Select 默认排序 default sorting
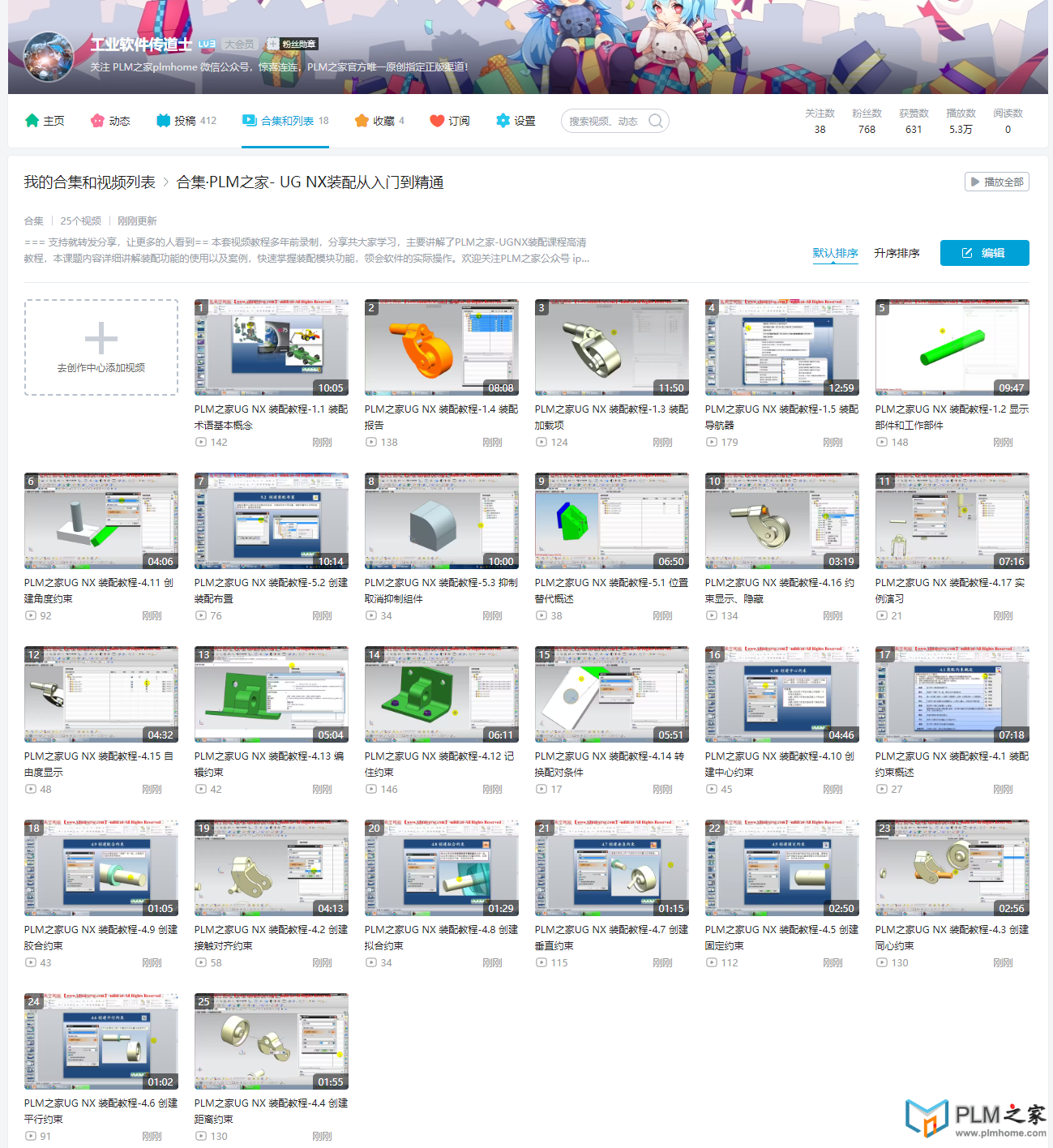Viewport: 1053px width, 1148px height. (836, 253)
